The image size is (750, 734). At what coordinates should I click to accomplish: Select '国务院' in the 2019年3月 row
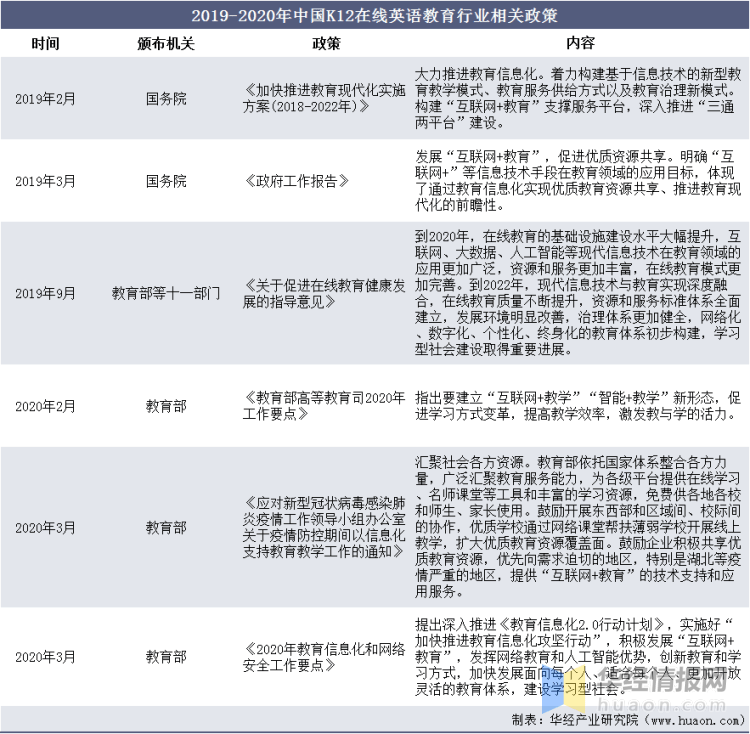point(166,181)
